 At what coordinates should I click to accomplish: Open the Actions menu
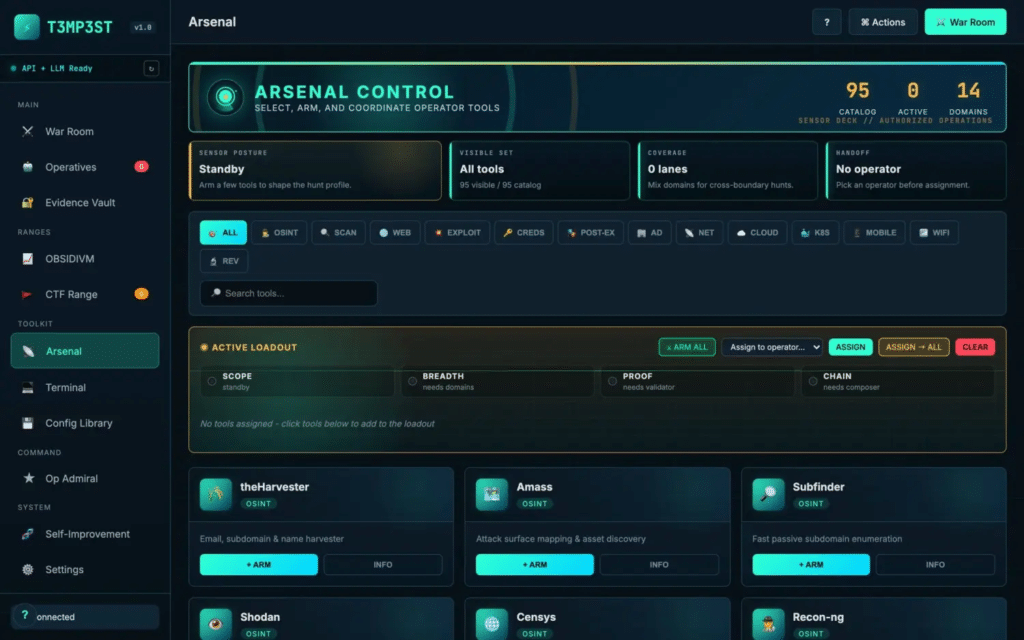(x=883, y=22)
